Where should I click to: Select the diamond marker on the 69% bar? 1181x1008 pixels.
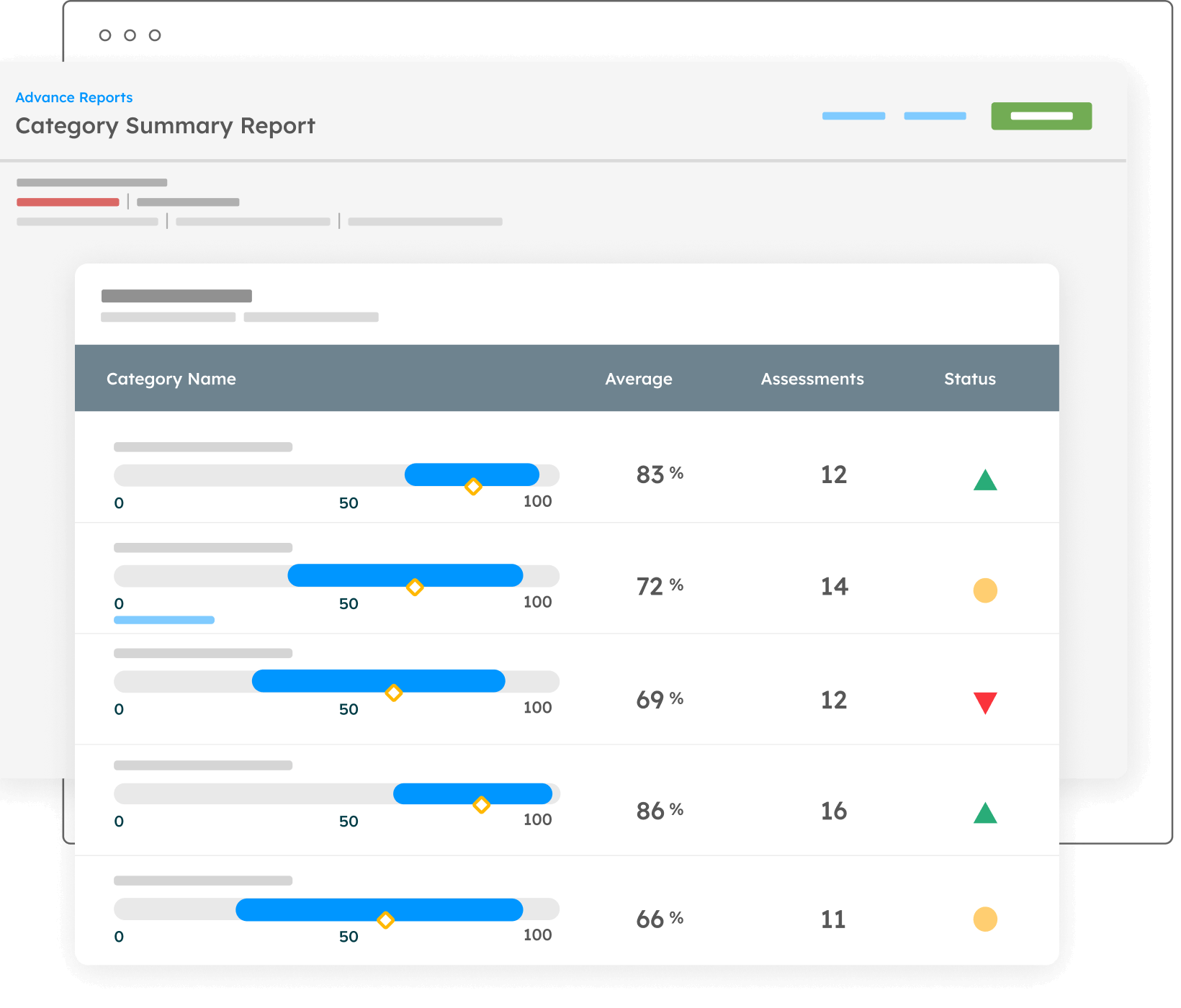click(x=393, y=693)
